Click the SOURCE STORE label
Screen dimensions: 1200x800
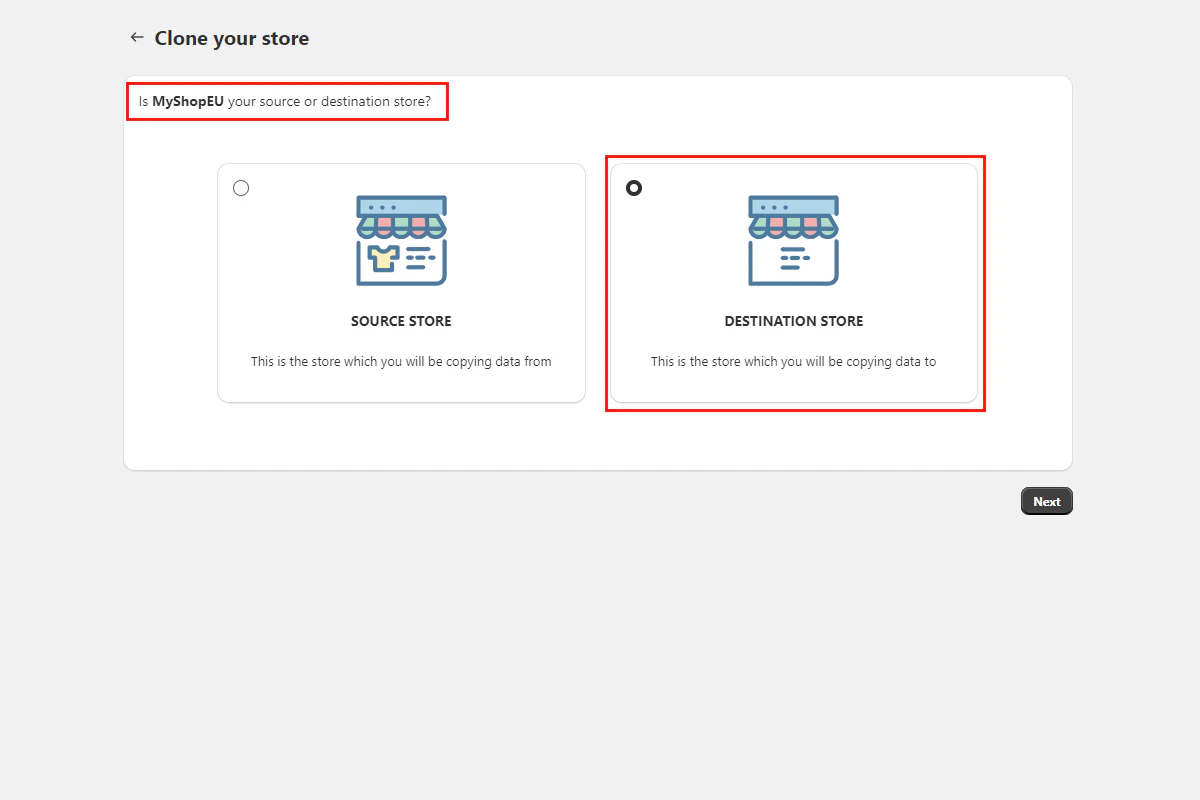point(400,321)
